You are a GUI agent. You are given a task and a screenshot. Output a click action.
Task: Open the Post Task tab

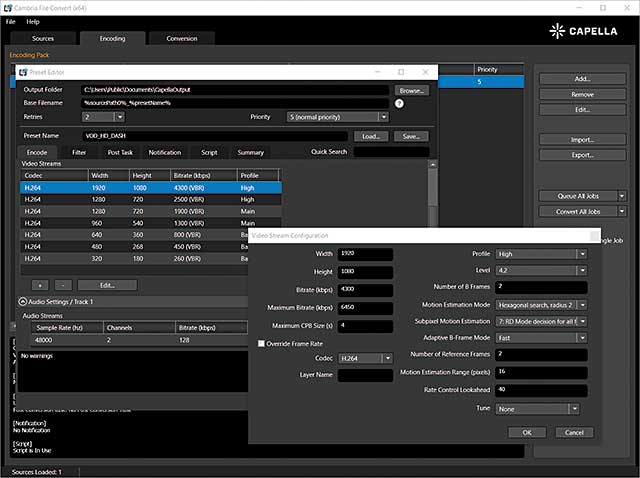coord(120,153)
